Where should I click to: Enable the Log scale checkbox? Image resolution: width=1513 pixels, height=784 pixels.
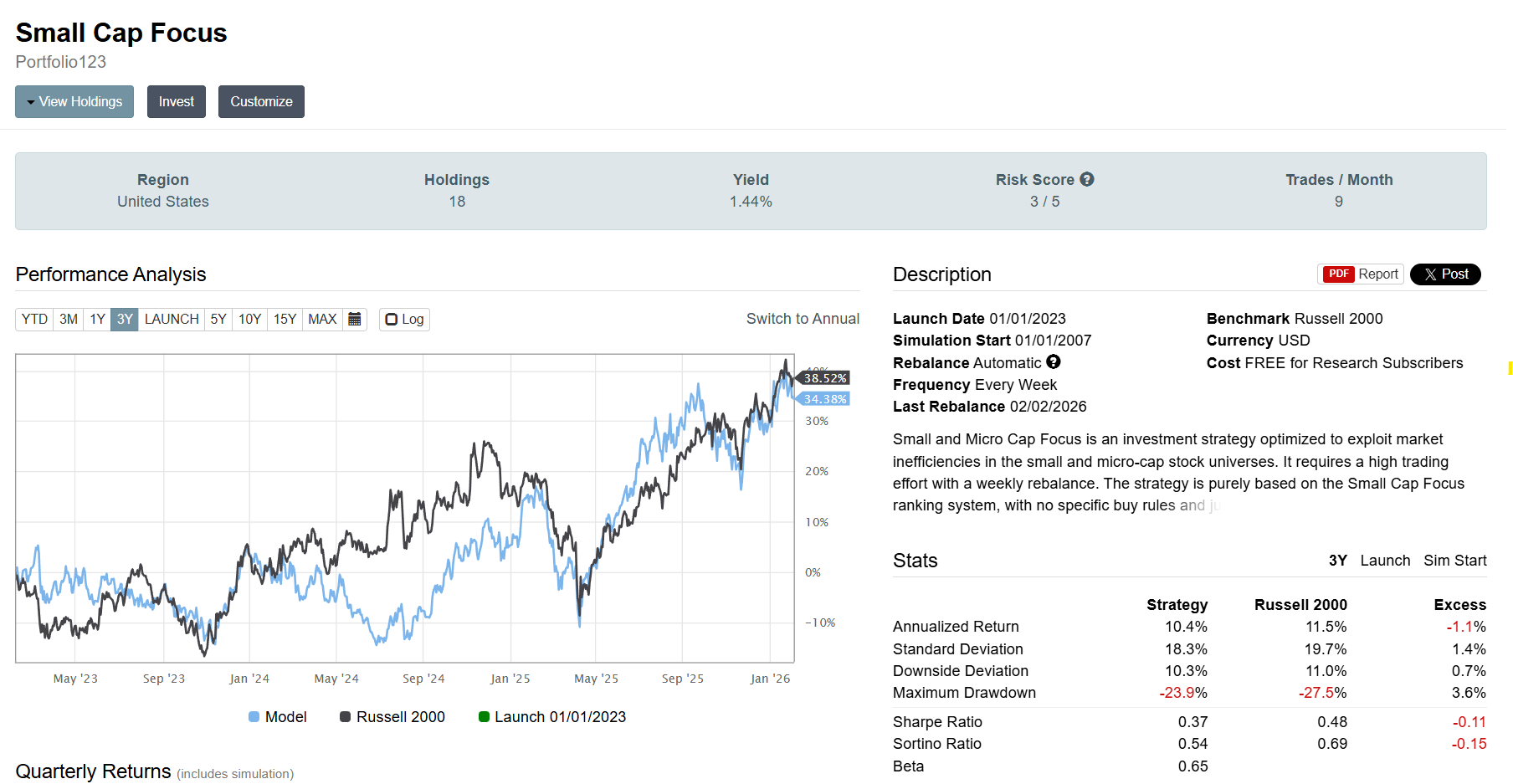pos(392,320)
